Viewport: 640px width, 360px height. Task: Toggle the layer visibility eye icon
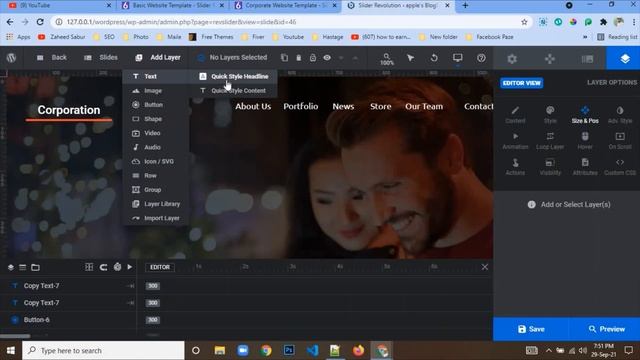[x=327, y=58]
